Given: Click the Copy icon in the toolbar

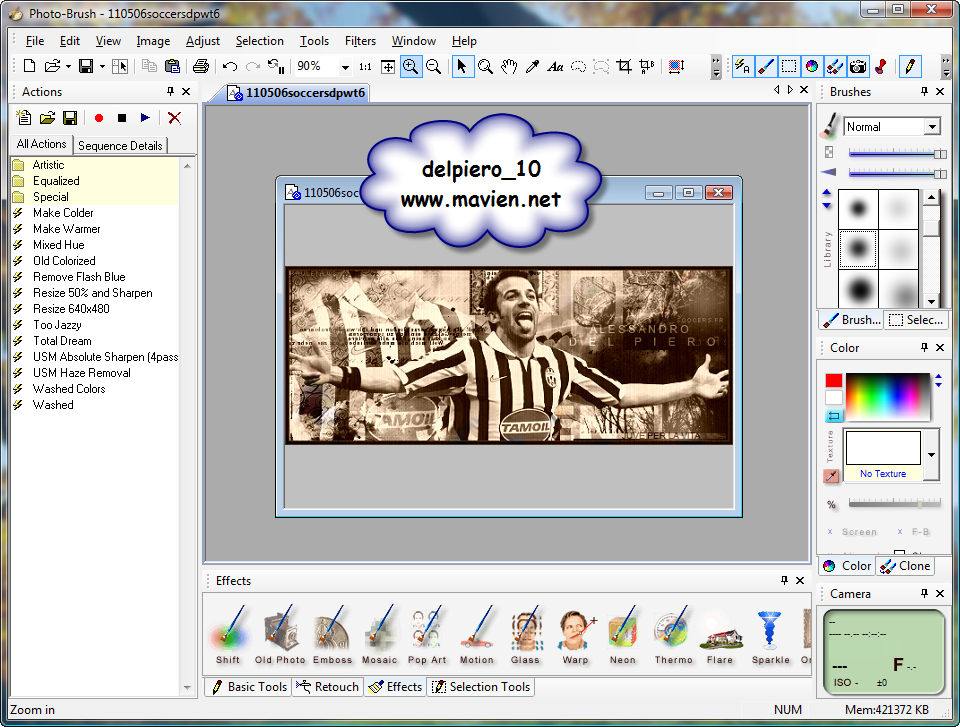Looking at the screenshot, I should pyautogui.click(x=149, y=66).
